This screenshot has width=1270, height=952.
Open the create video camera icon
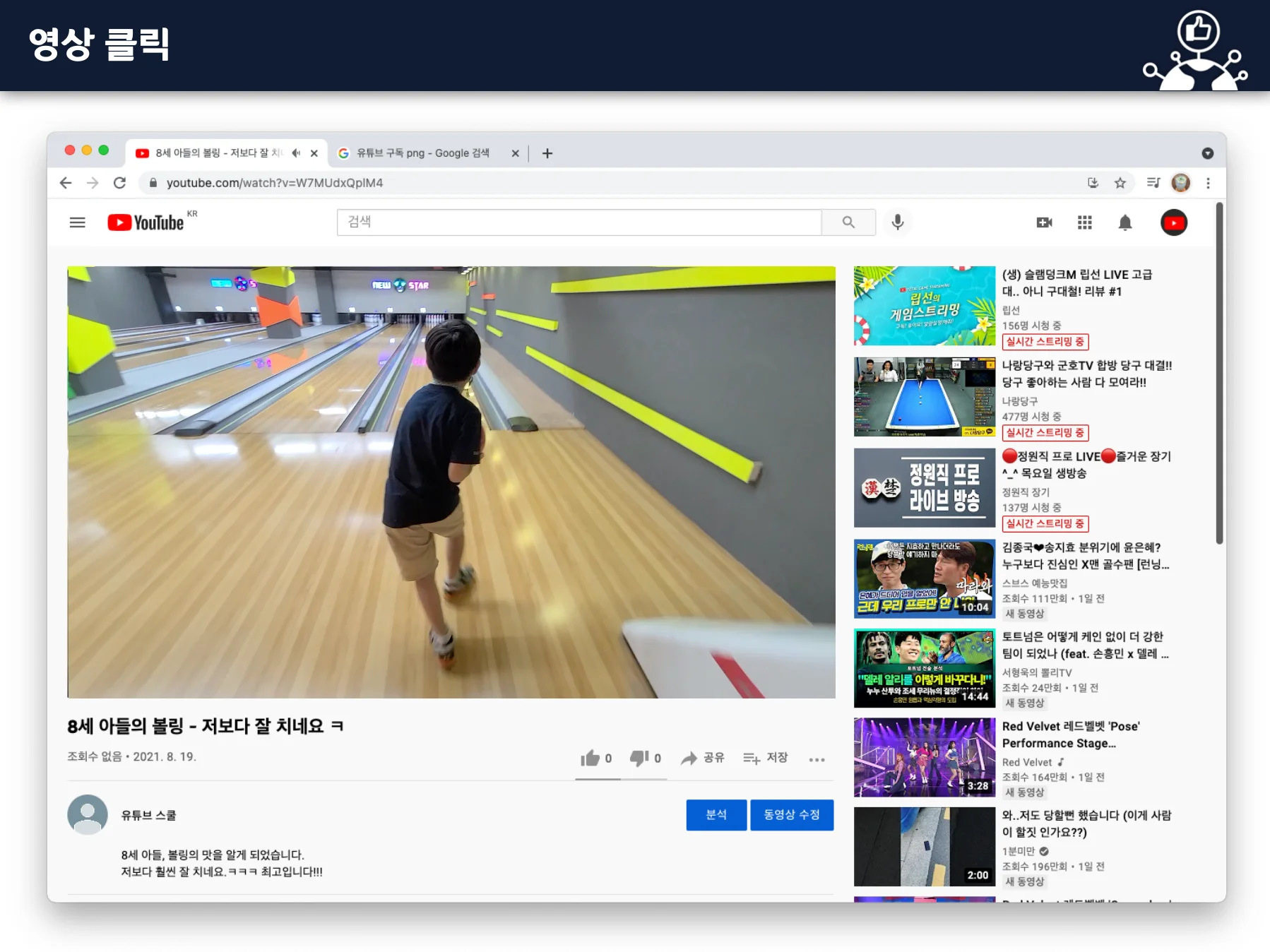coord(1044,222)
